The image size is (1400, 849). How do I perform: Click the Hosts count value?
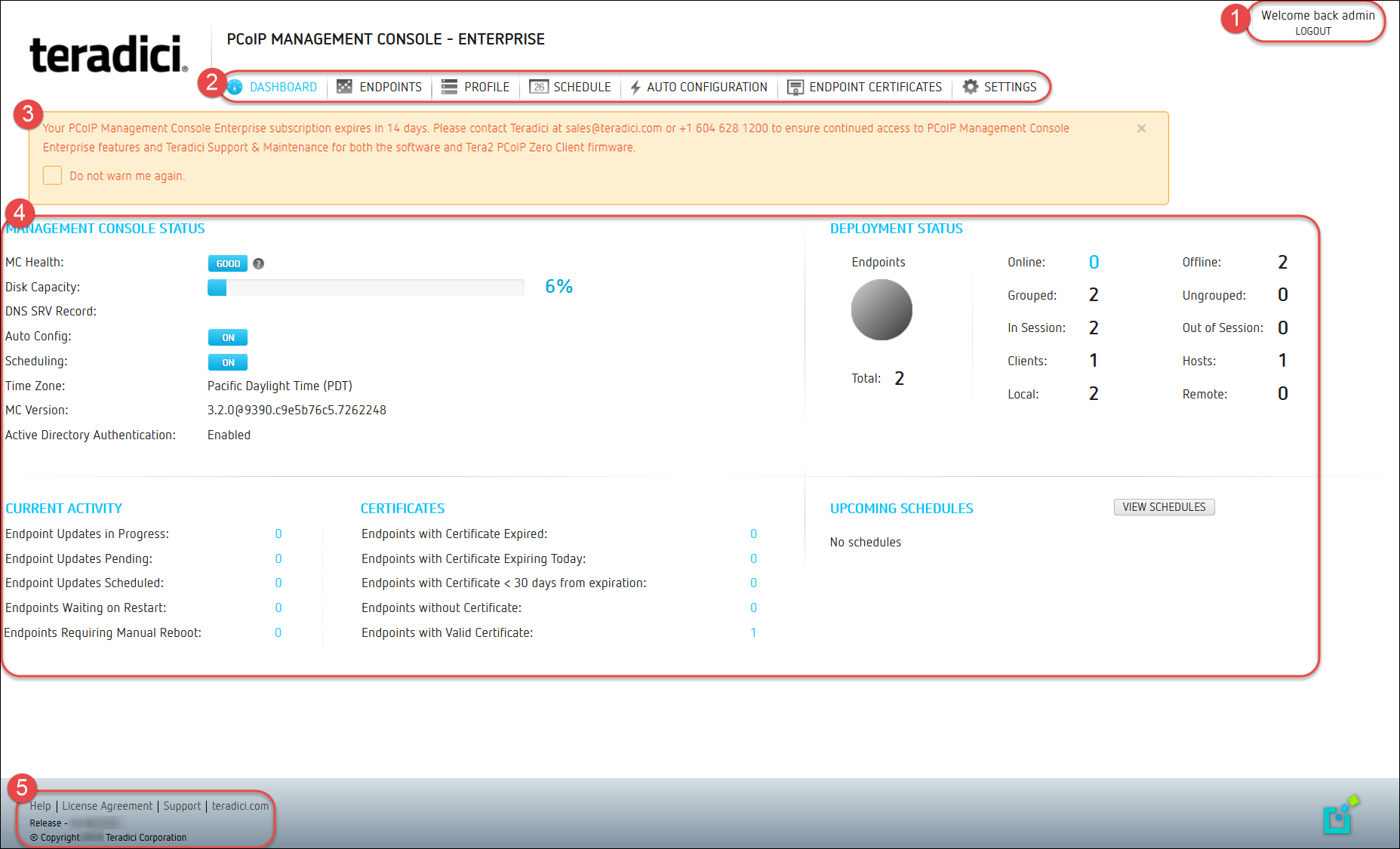(1282, 360)
